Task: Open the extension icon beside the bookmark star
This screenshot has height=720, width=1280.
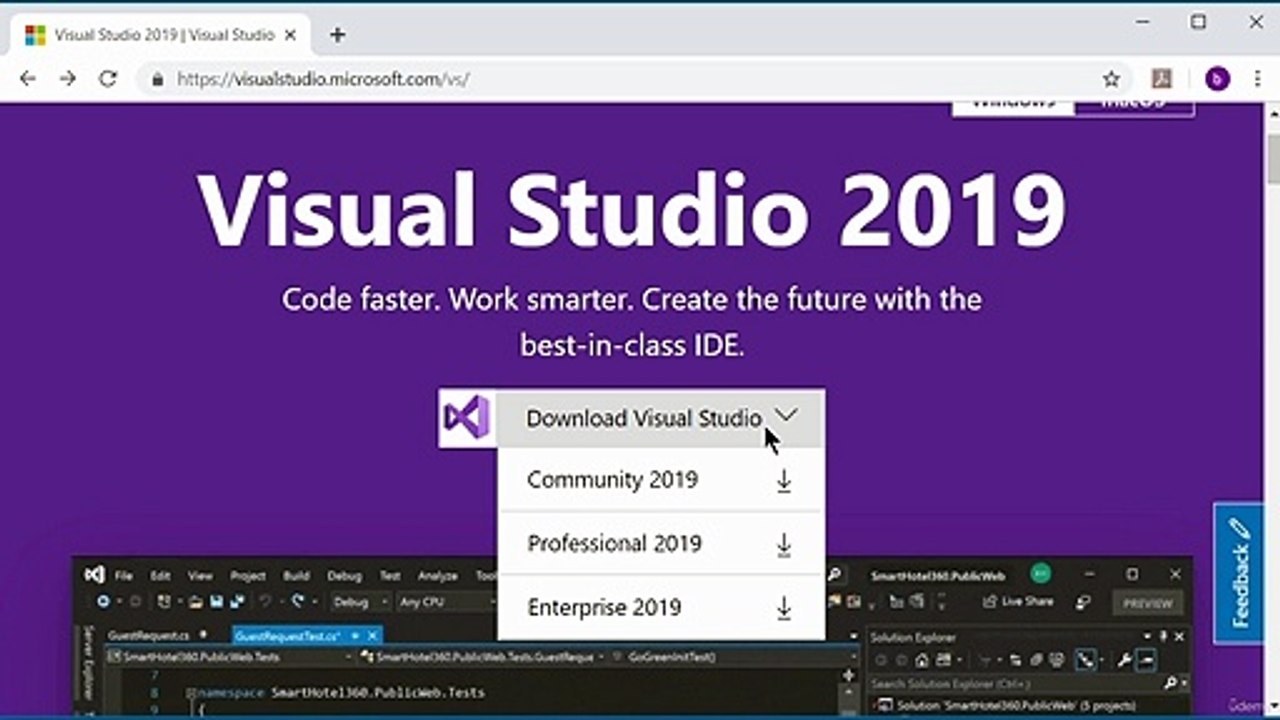Action: [1161, 79]
